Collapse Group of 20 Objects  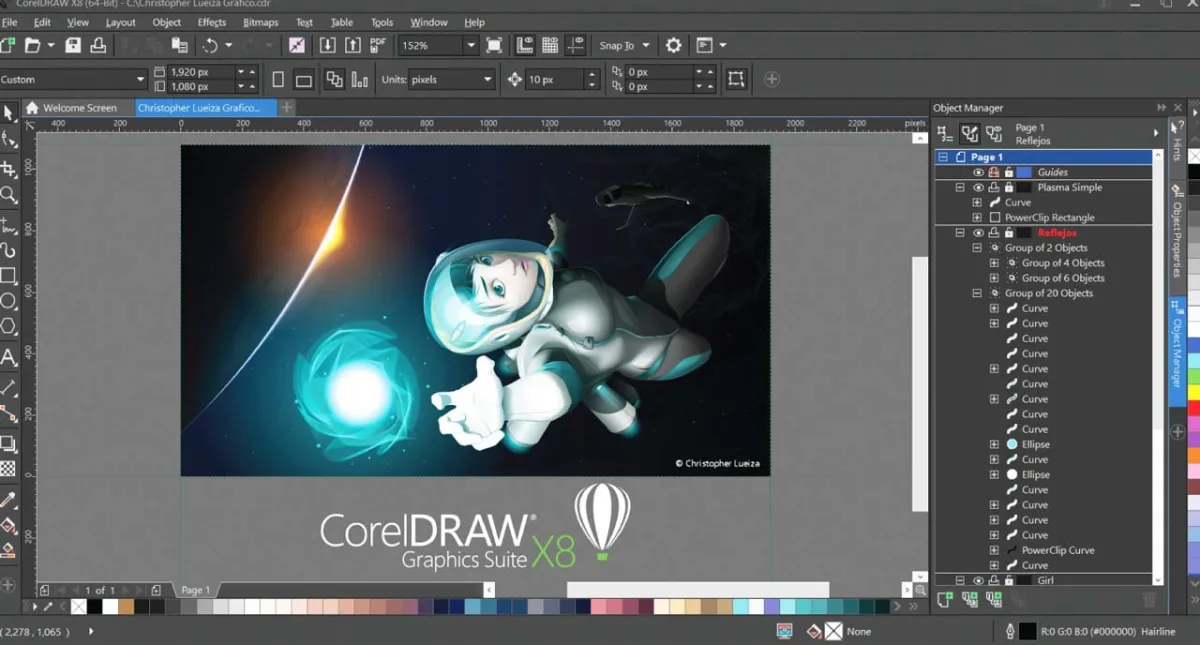pyautogui.click(x=977, y=293)
